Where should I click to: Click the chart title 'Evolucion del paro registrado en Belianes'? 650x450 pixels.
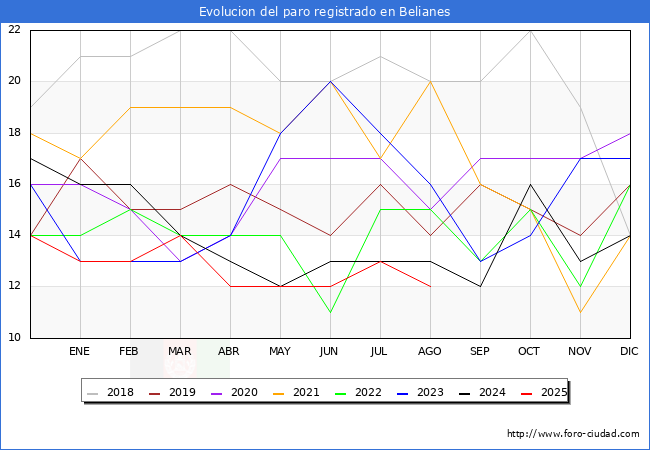(325, 11)
